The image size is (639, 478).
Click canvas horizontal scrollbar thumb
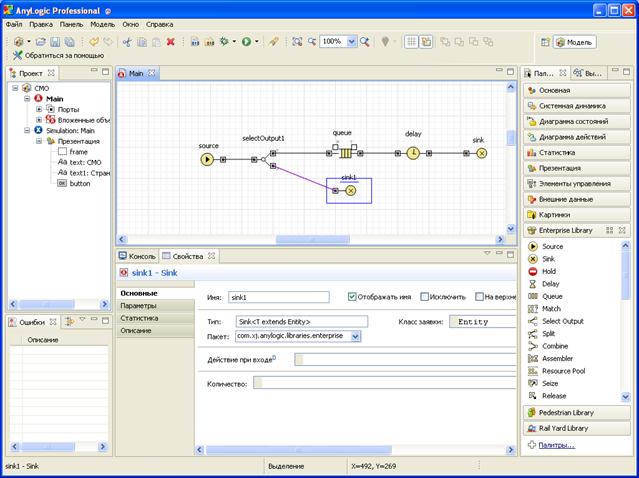[313, 239]
